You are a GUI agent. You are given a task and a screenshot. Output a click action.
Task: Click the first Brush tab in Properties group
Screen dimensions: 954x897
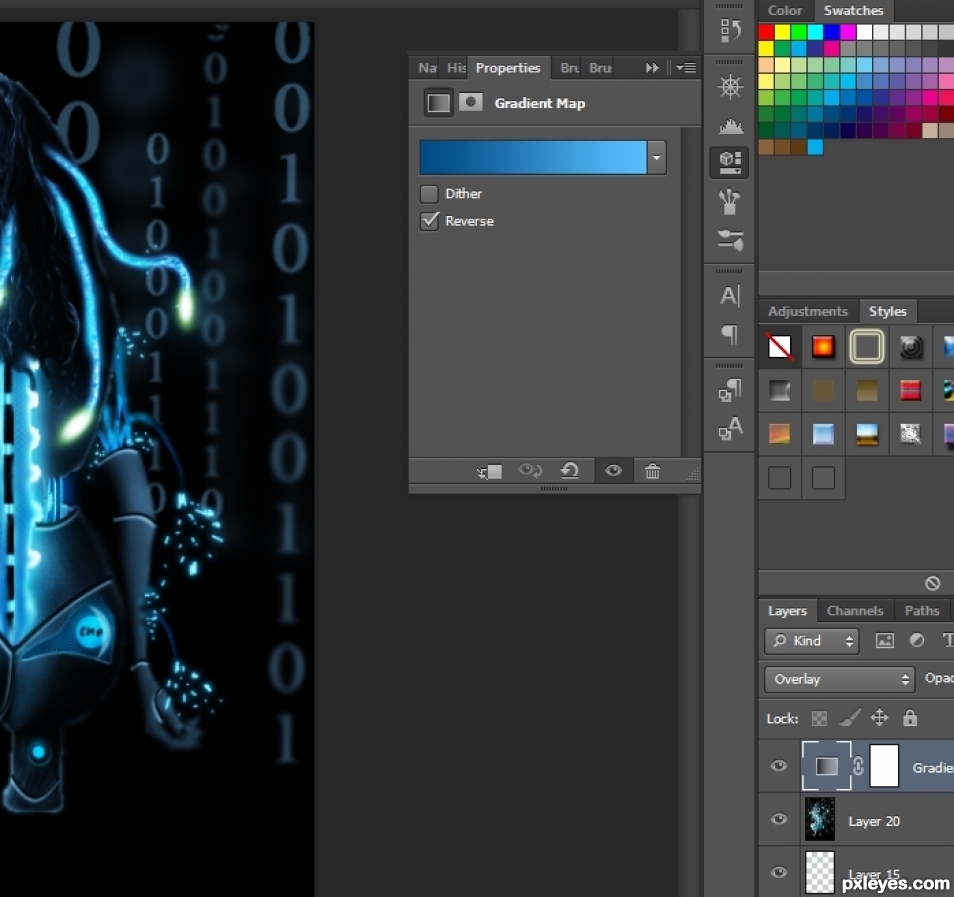[569, 68]
